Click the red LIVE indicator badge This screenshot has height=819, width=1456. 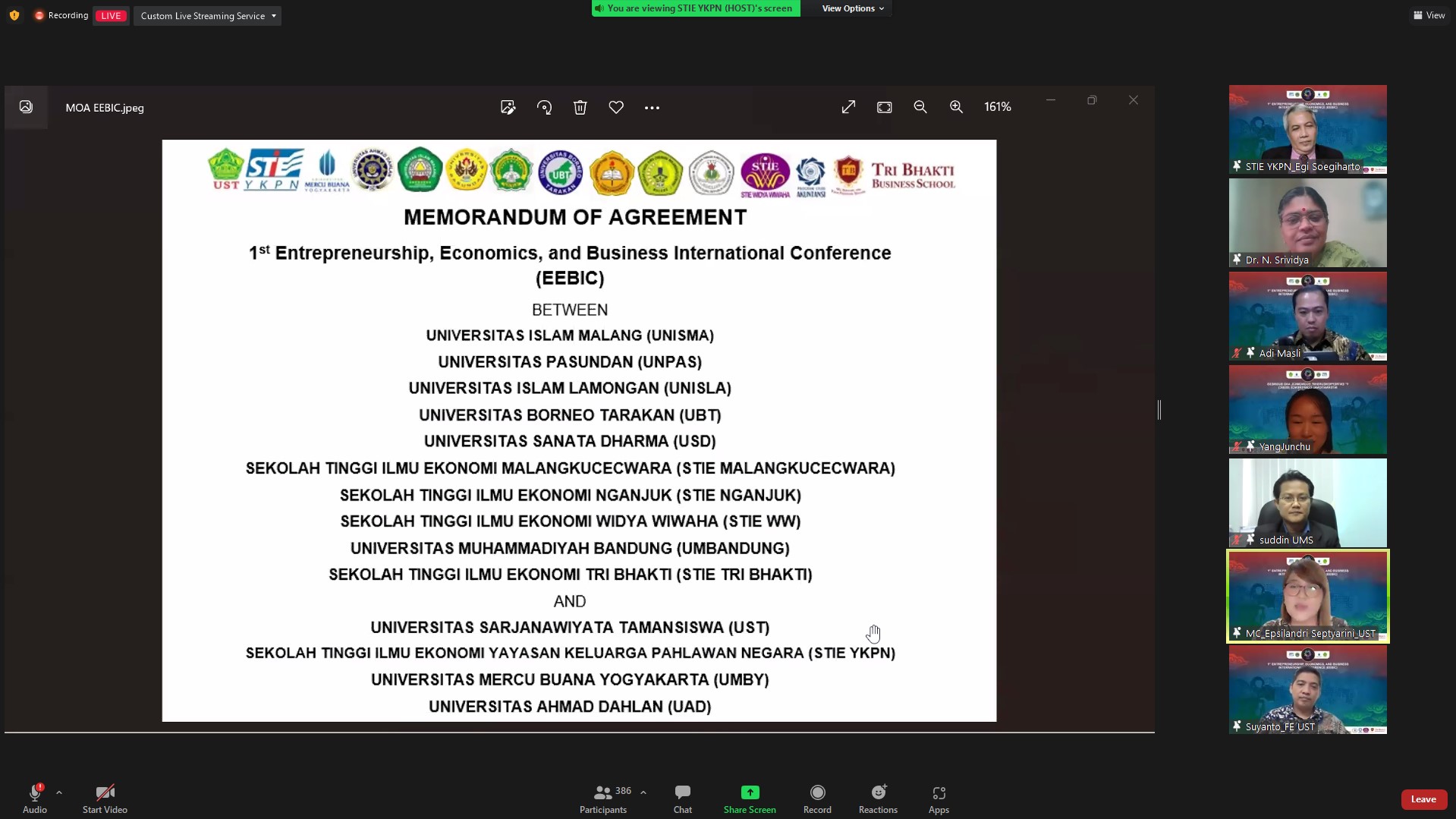pos(111,16)
